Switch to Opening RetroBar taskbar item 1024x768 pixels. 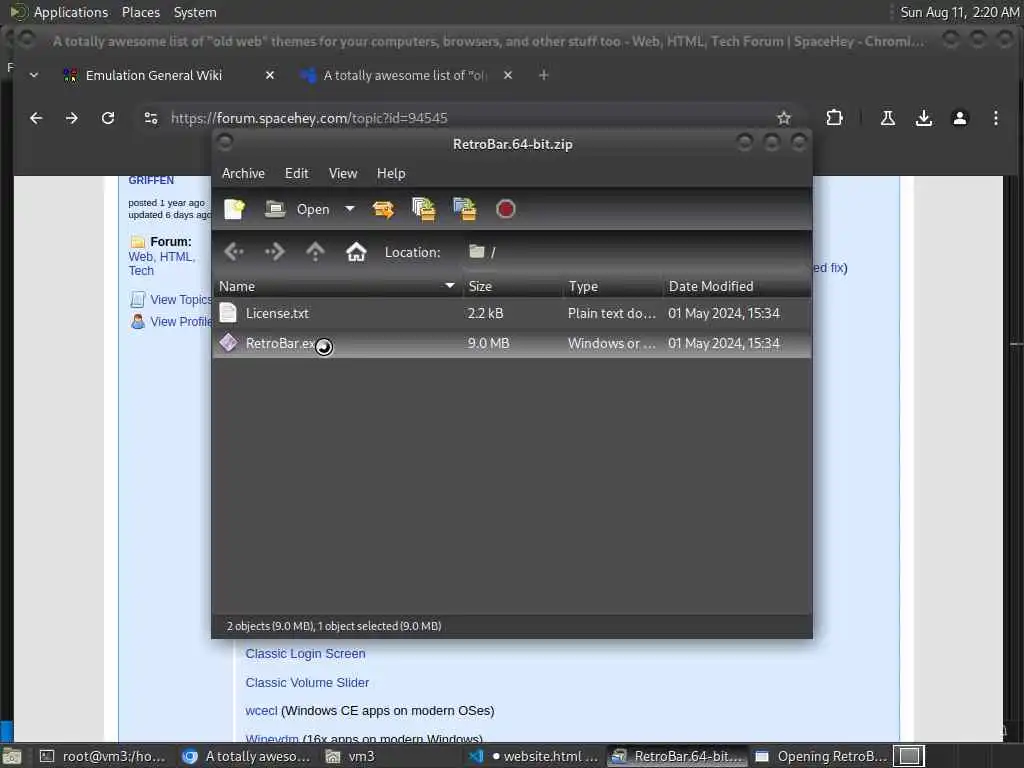tap(820, 756)
